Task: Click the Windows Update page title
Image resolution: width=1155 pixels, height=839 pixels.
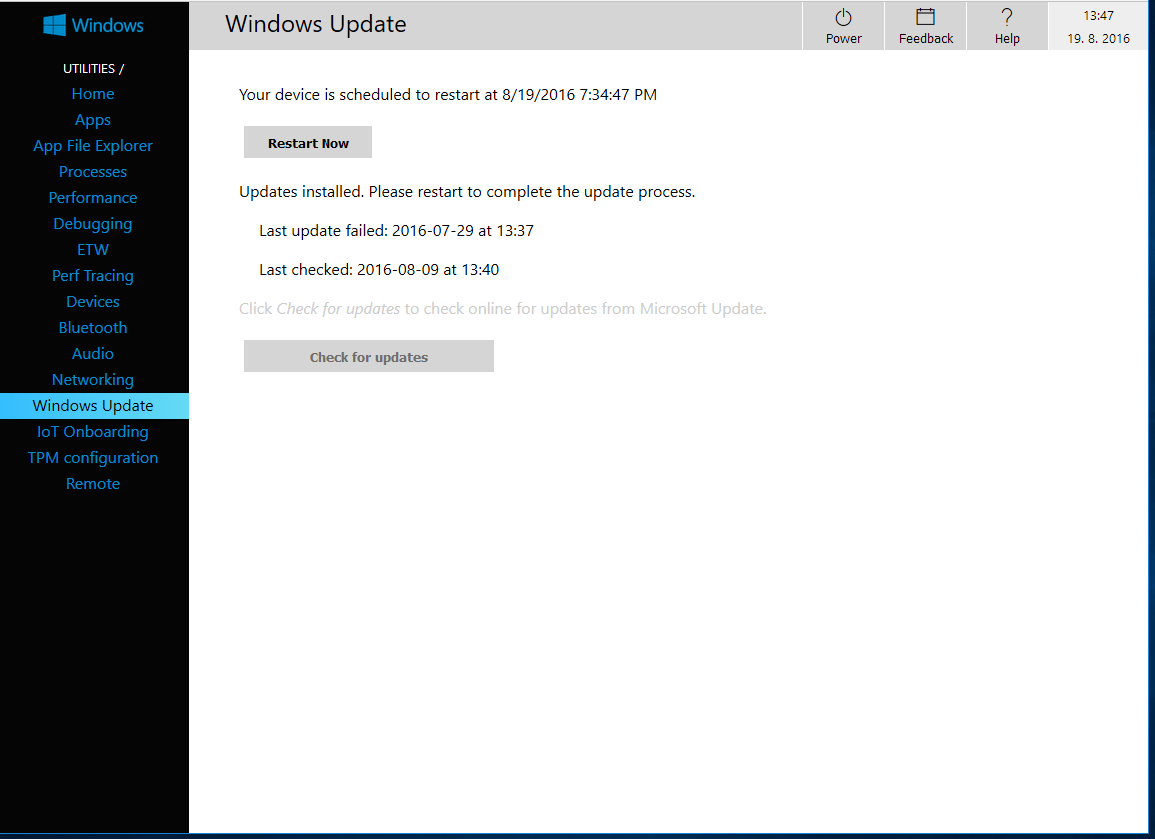Action: [316, 24]
